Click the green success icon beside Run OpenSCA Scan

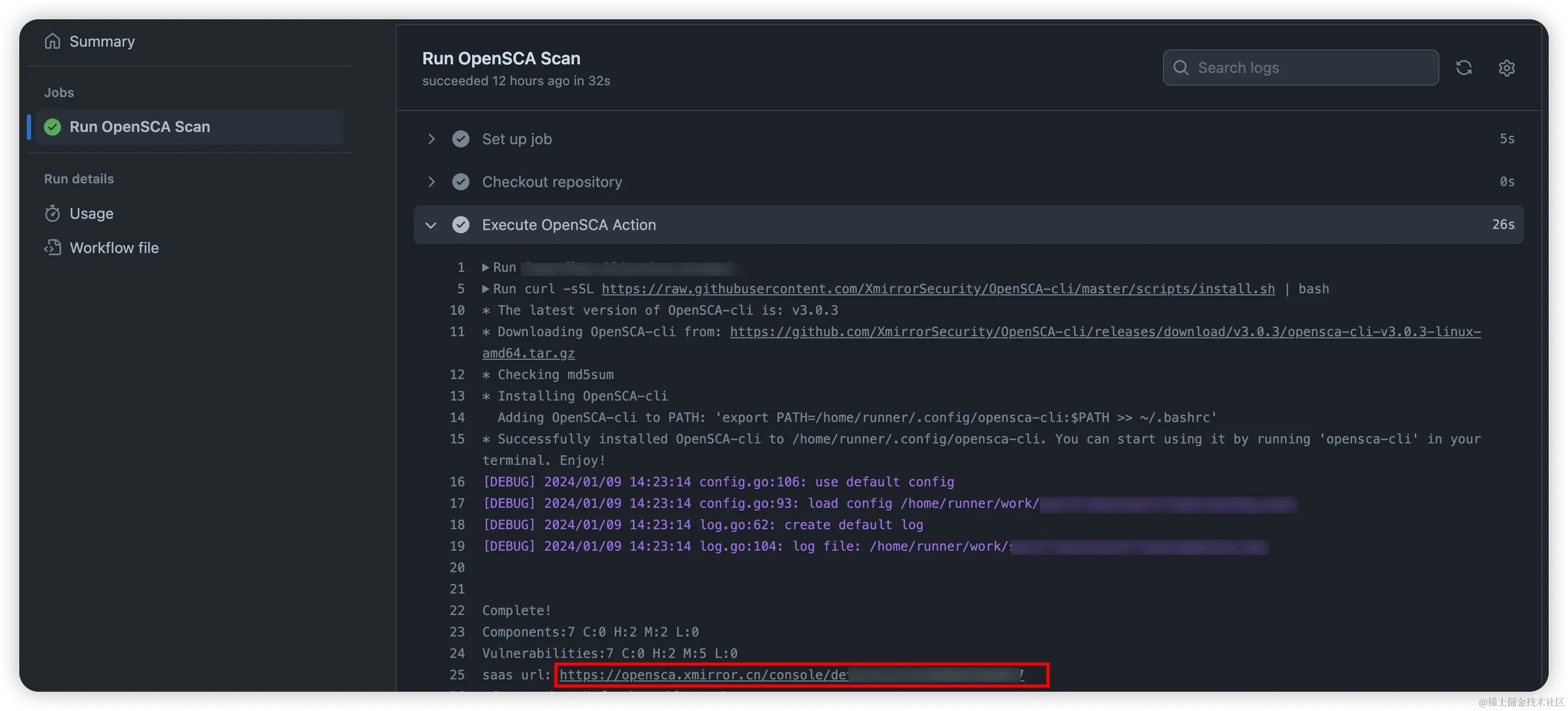pyautogui.click(x=53, y=127)
